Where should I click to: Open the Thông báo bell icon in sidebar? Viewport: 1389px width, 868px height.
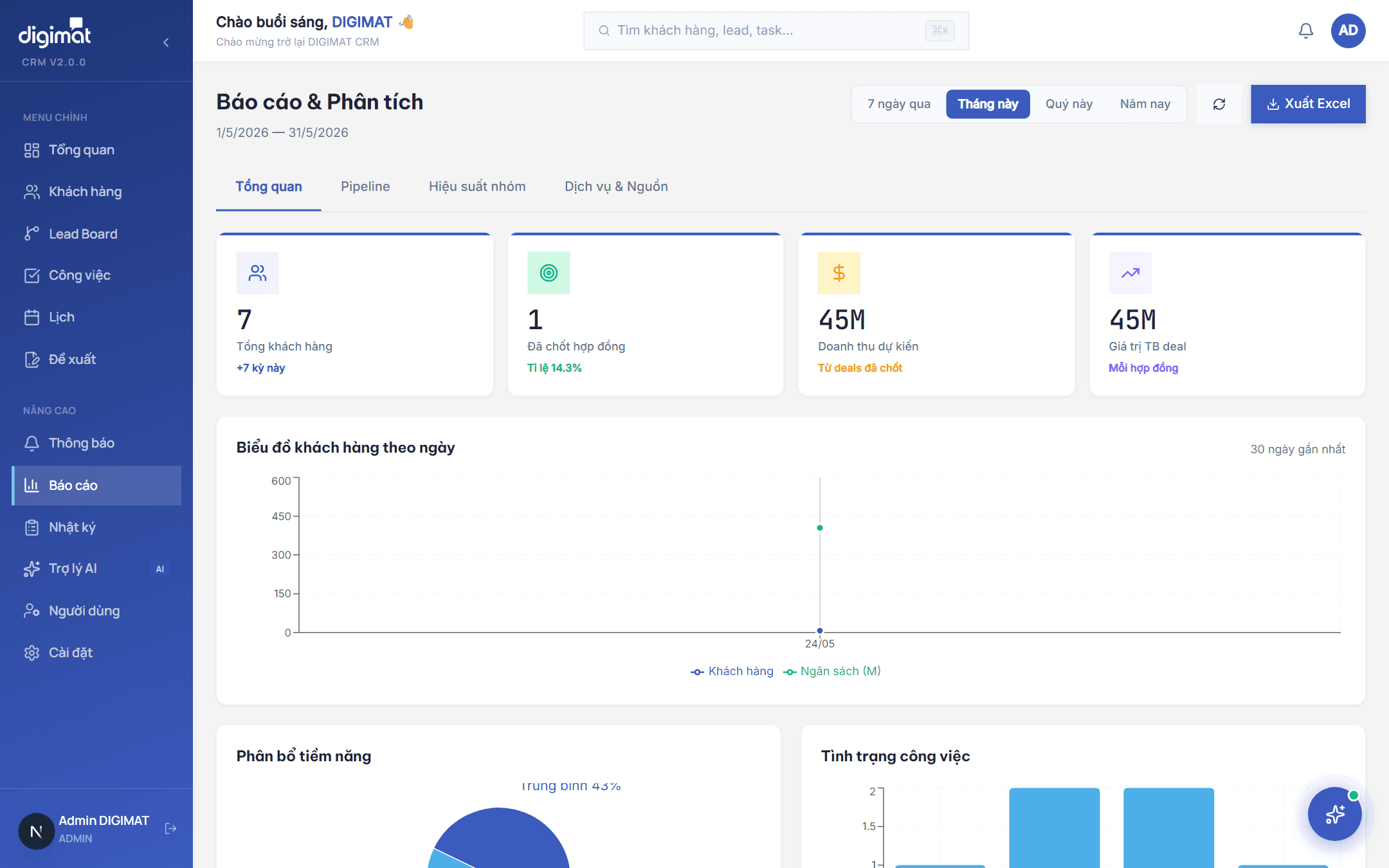coord(32,444)
